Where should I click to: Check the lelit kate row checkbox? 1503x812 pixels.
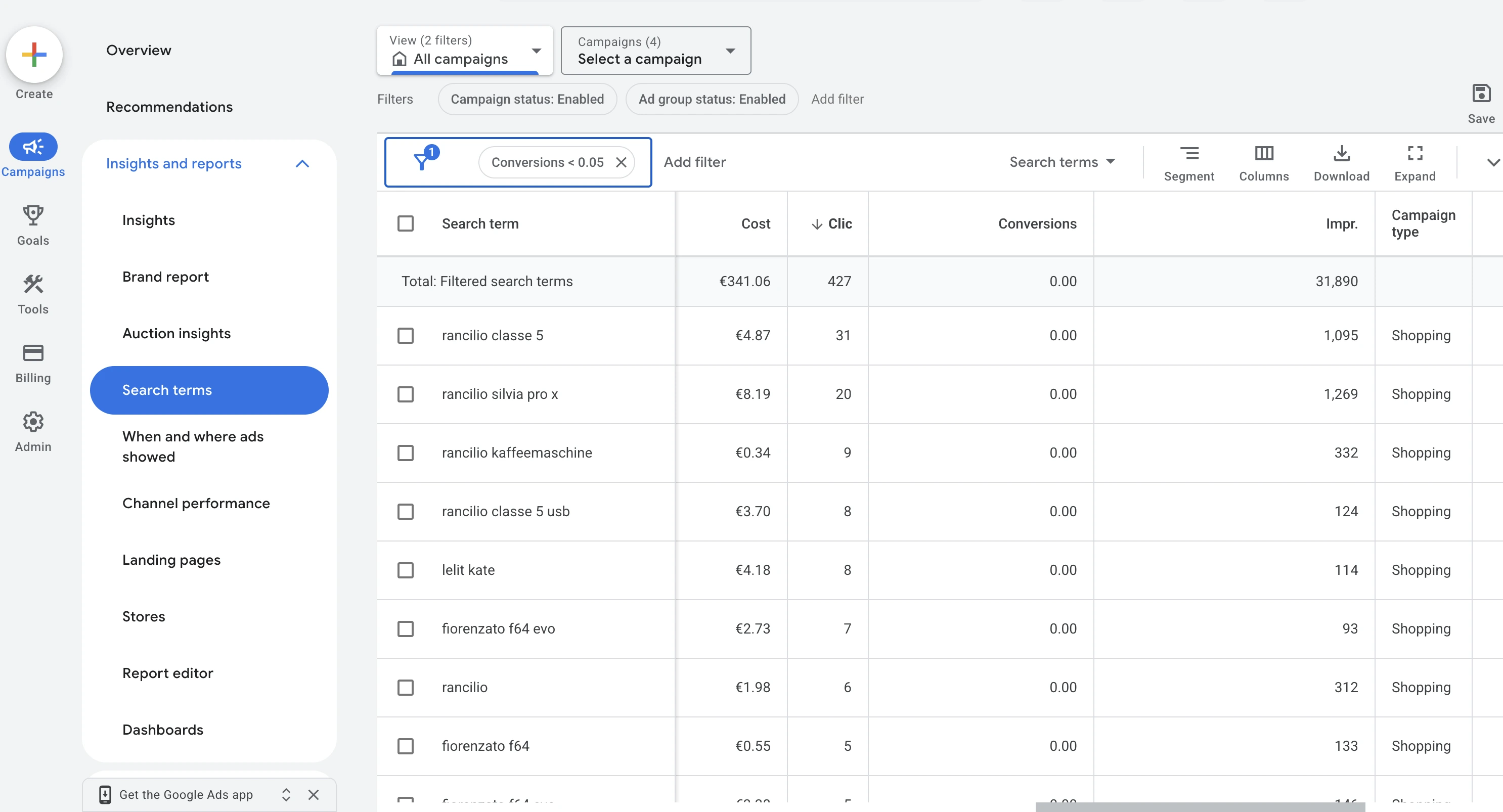coord(406,570)
